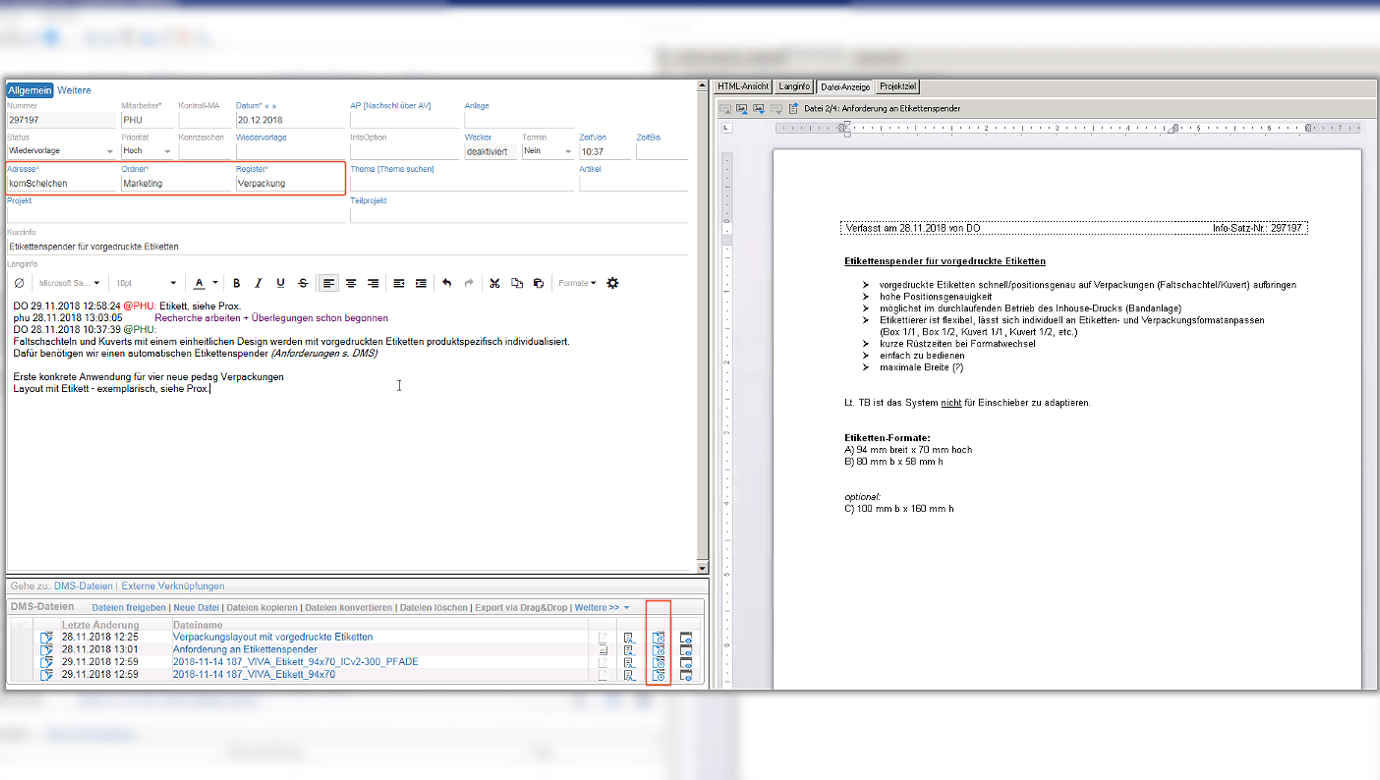The height and width of the screenshot is (780, 1380).
Task: Toggle the select-all checkmark in DMS-Dateien header
Action: coord(22,625)
